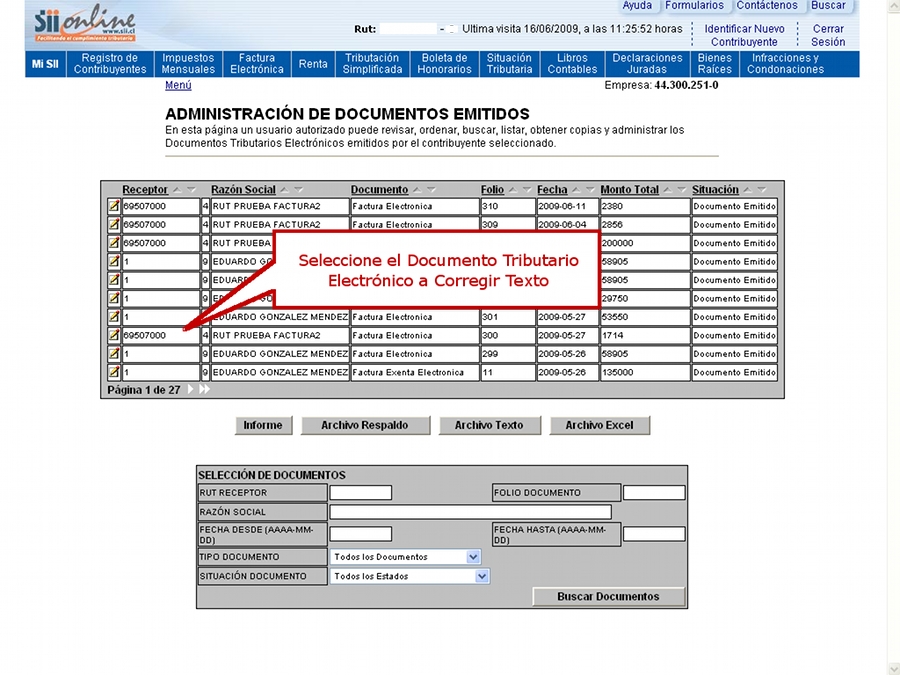Image resolution: width=900 pixels, height=675 pixels.
Task: Sort Situación column ascending arrow
Action: click(747, 189)
